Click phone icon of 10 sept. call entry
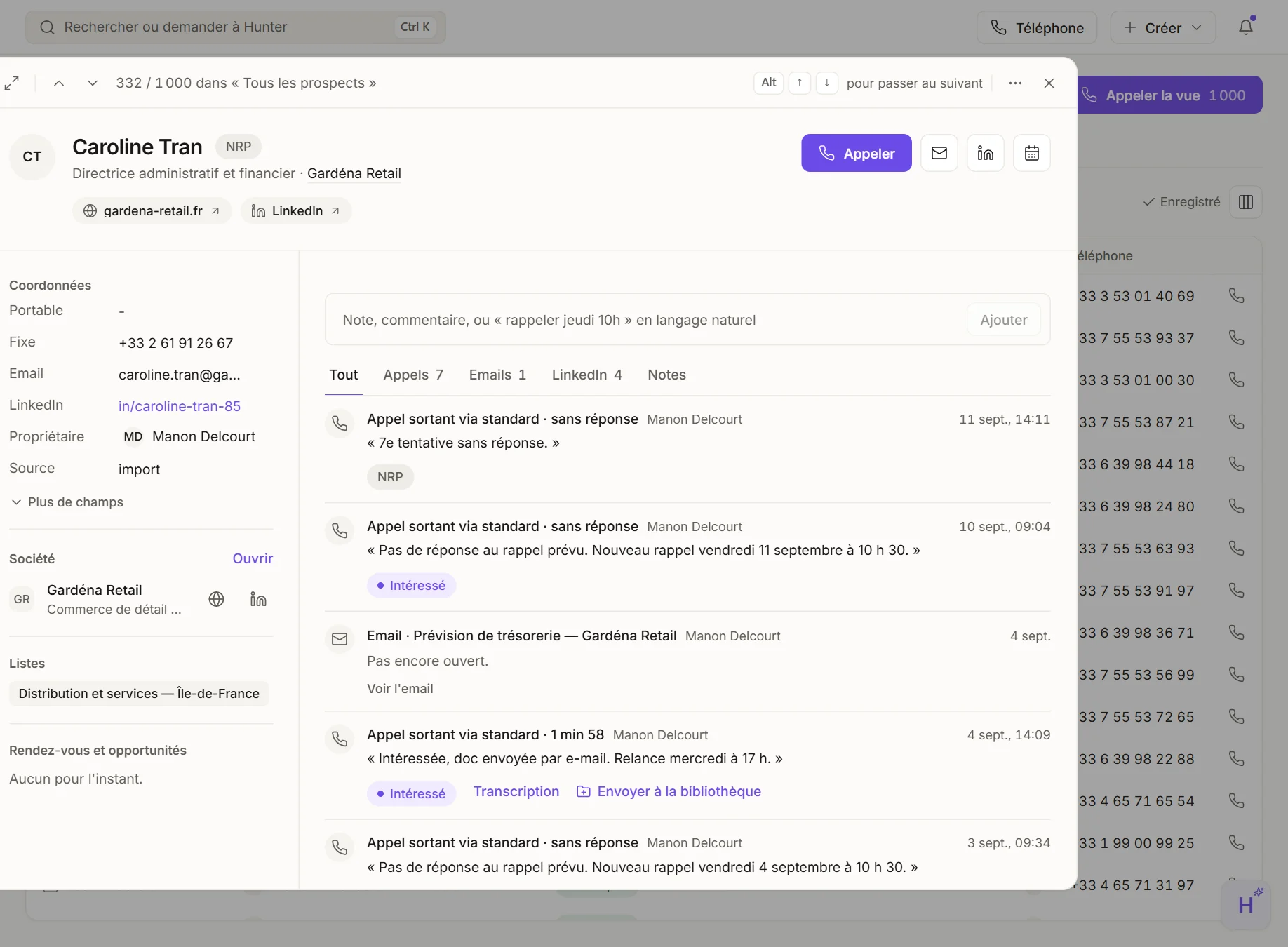Viewport: 1288px width, 947px height. point(340,530)
